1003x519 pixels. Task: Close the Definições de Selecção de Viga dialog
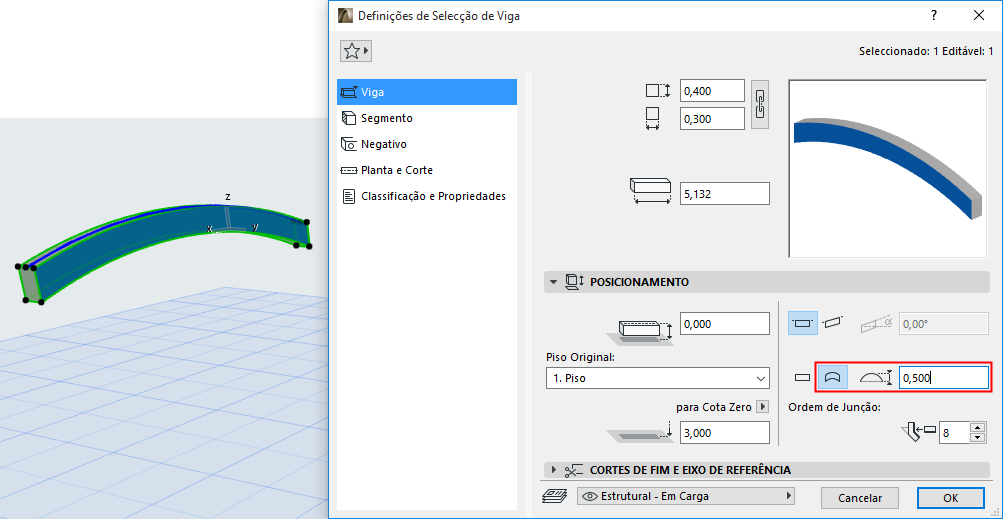pyautogui.click(x=979, y=15)
